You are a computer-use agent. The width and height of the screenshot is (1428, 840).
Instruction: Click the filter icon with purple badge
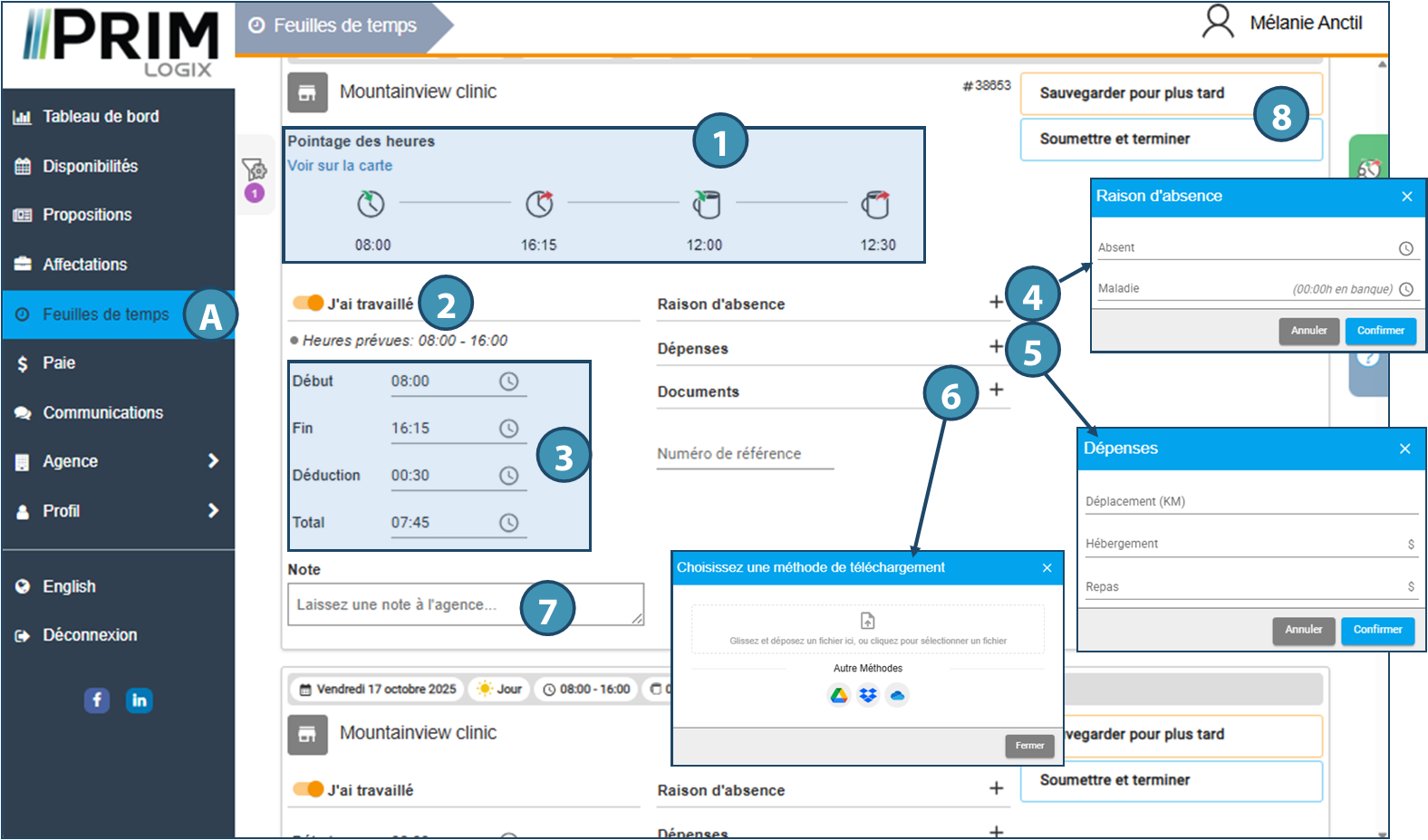click(x=254, y=169)
